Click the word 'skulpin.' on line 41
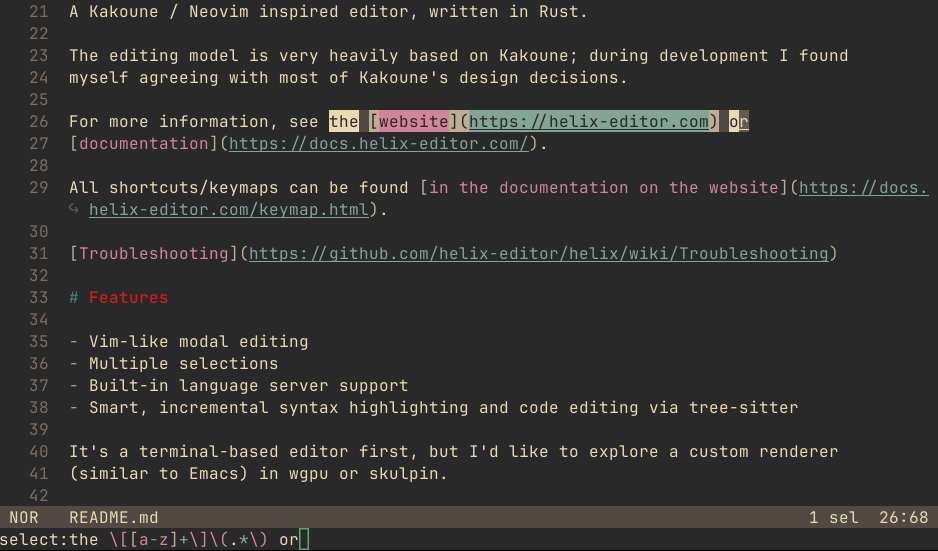Viewport: 938px width, 551px height. pos(409,474)
